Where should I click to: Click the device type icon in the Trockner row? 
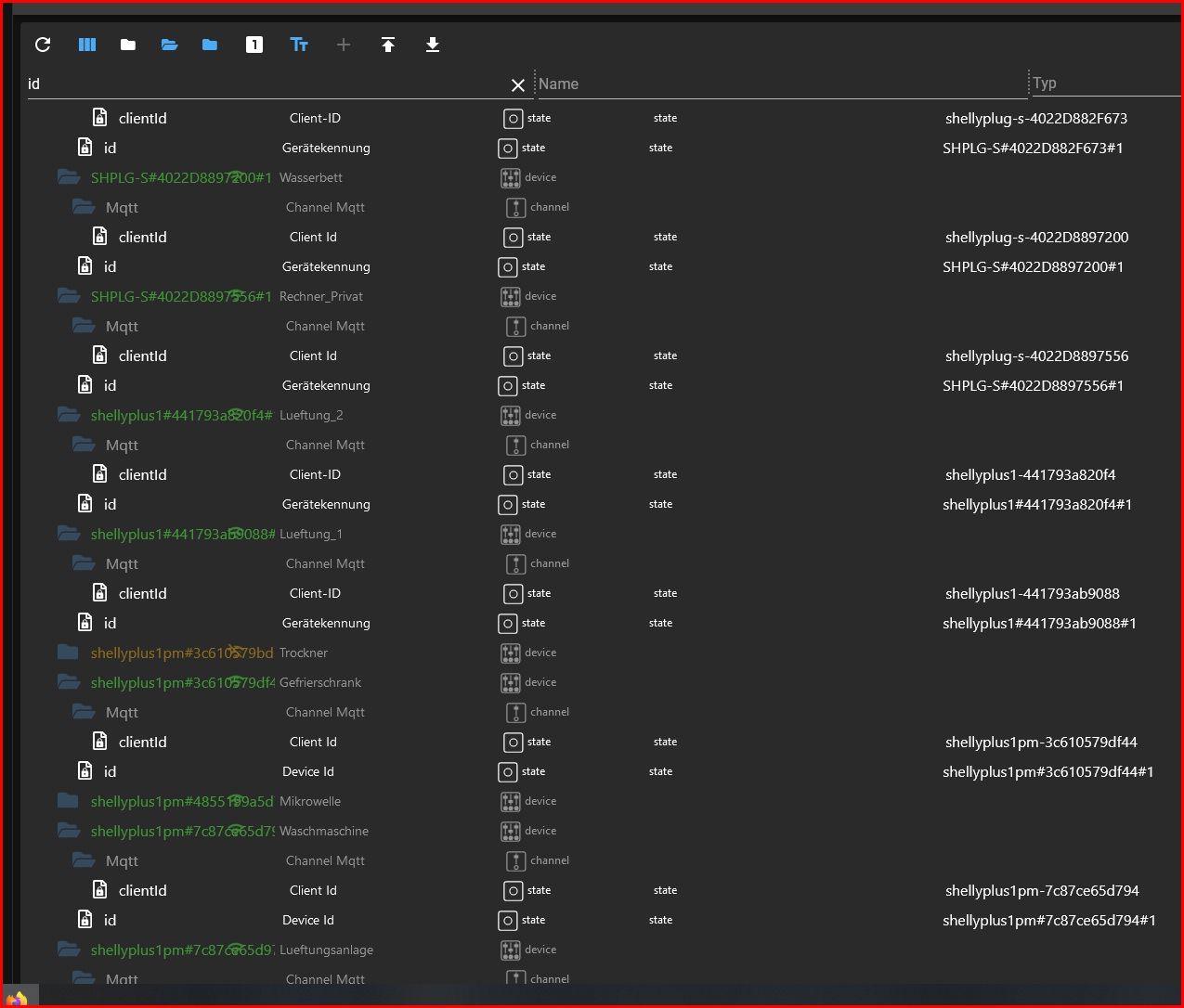pyautogui.click(x=511, y=653)
